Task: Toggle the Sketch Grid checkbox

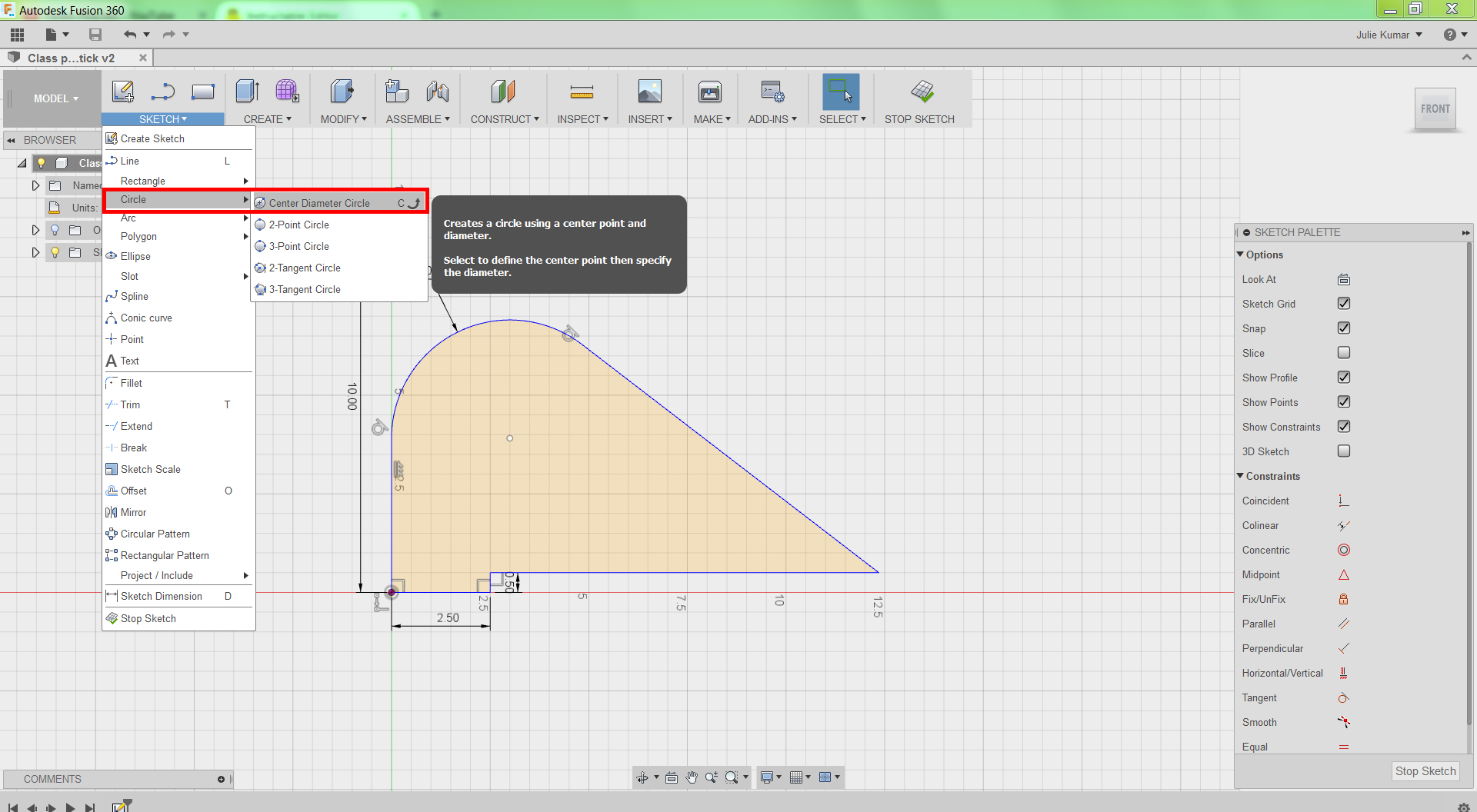Action: pos(1344,303)
